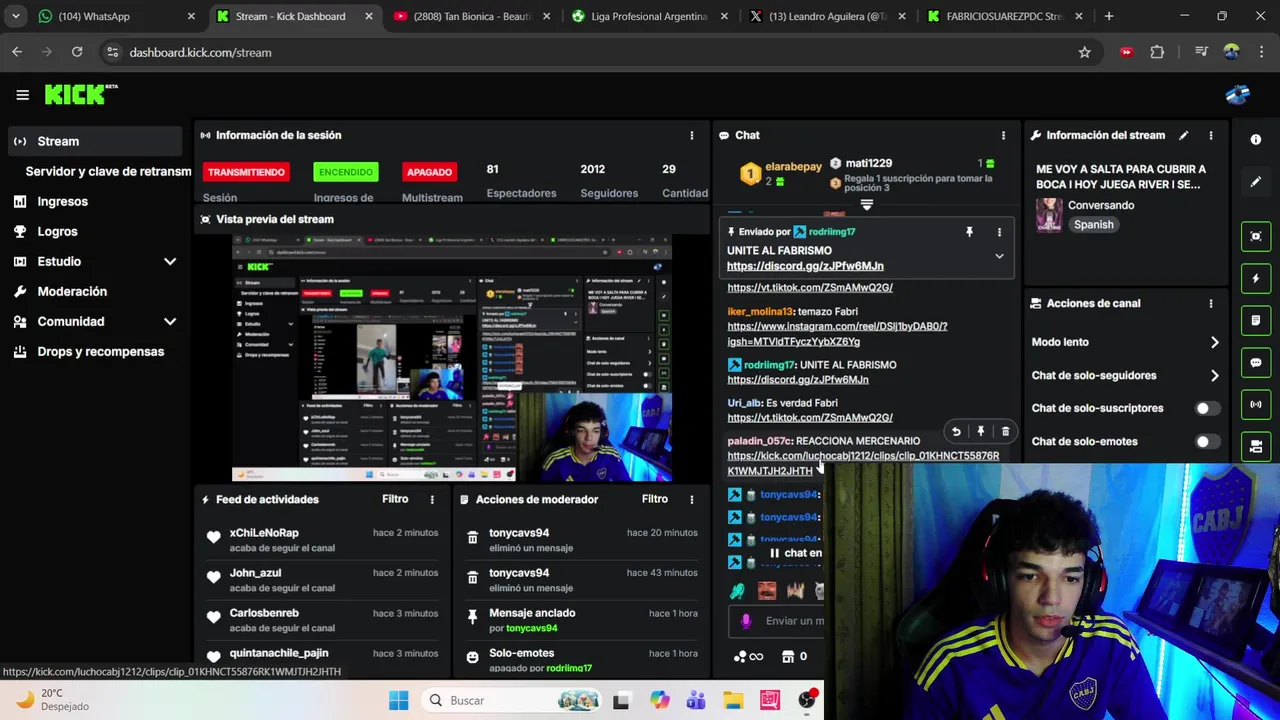
Task: Open paladin_057c's kick clip link
Action: (863, 463)
